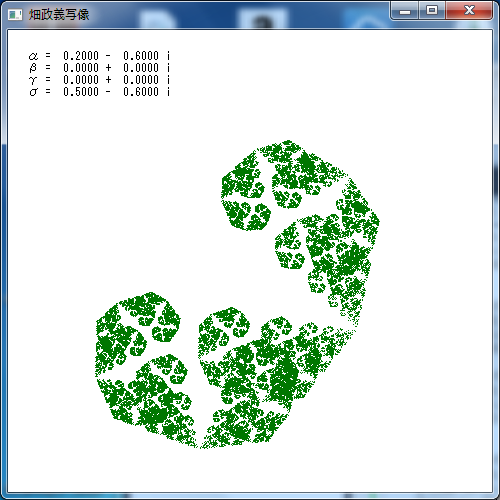Click the application icon in title bar
500x500 pixels.
15,15
